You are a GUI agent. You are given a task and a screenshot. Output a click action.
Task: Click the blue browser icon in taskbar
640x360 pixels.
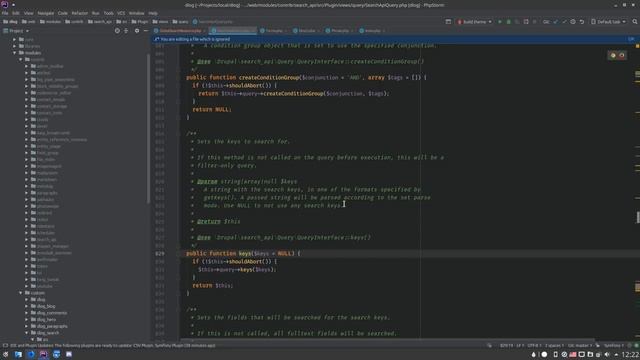pos(31,354)
